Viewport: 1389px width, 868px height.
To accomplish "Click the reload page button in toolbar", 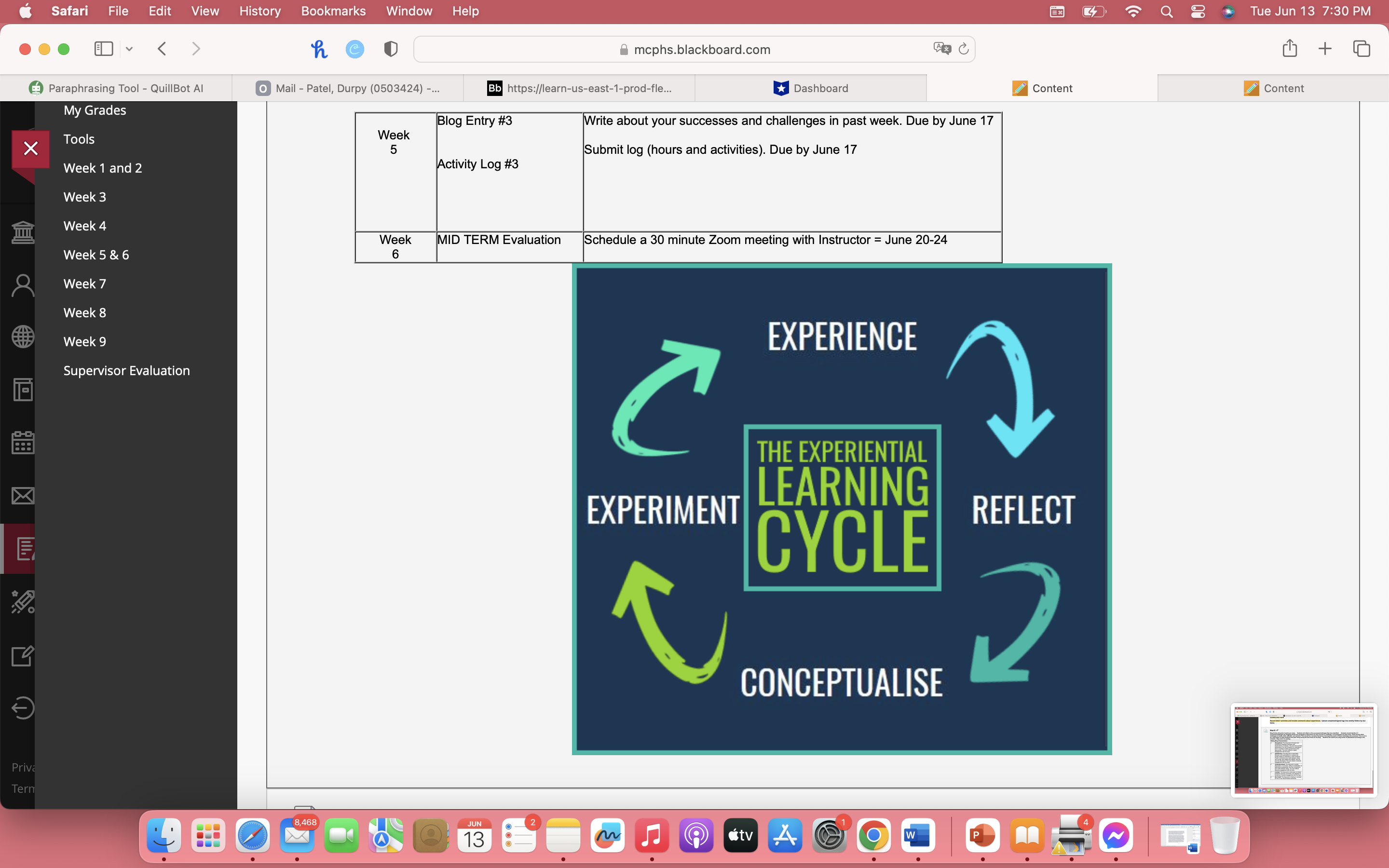I will point(963,48).
